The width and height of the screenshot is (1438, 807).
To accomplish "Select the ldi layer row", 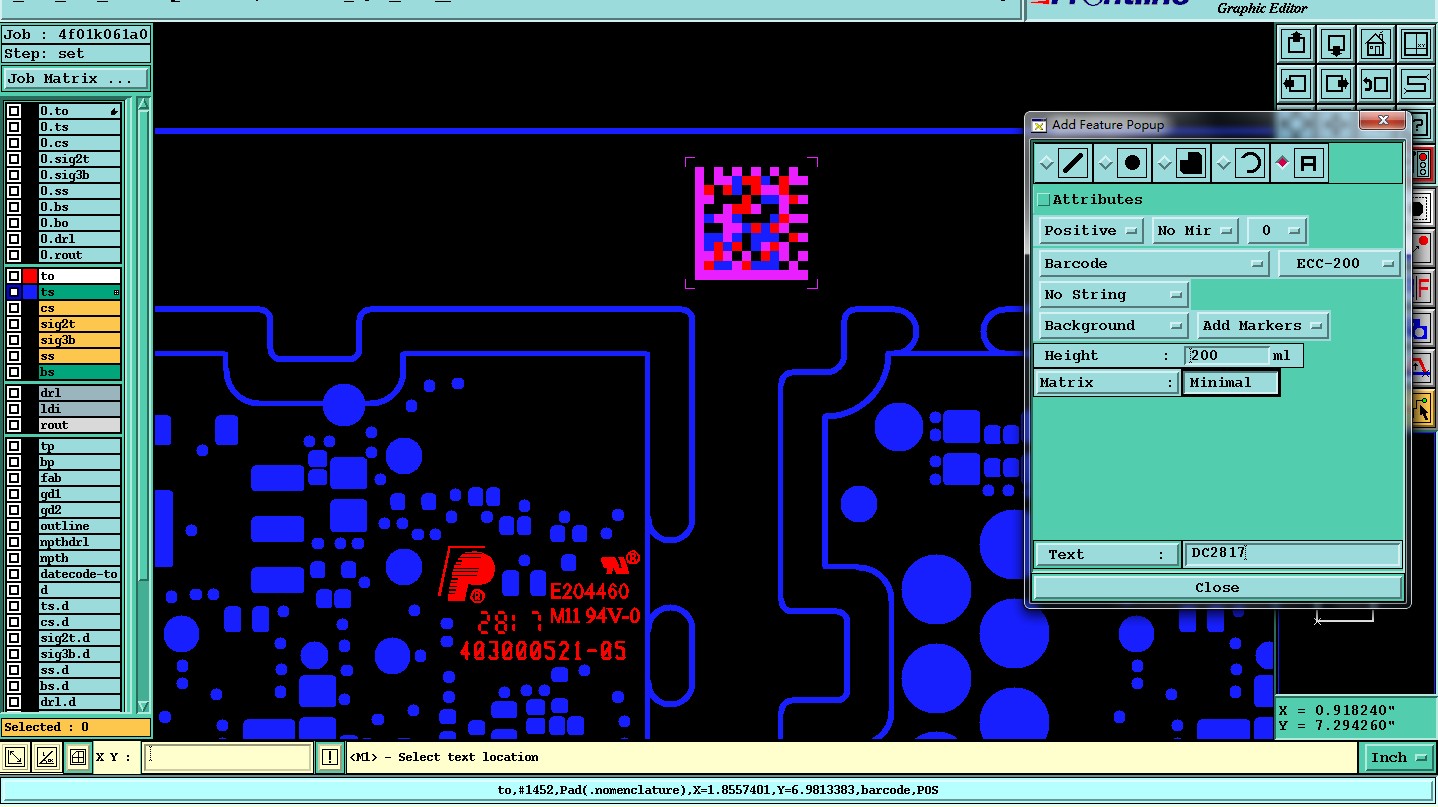I will (79, 409).
